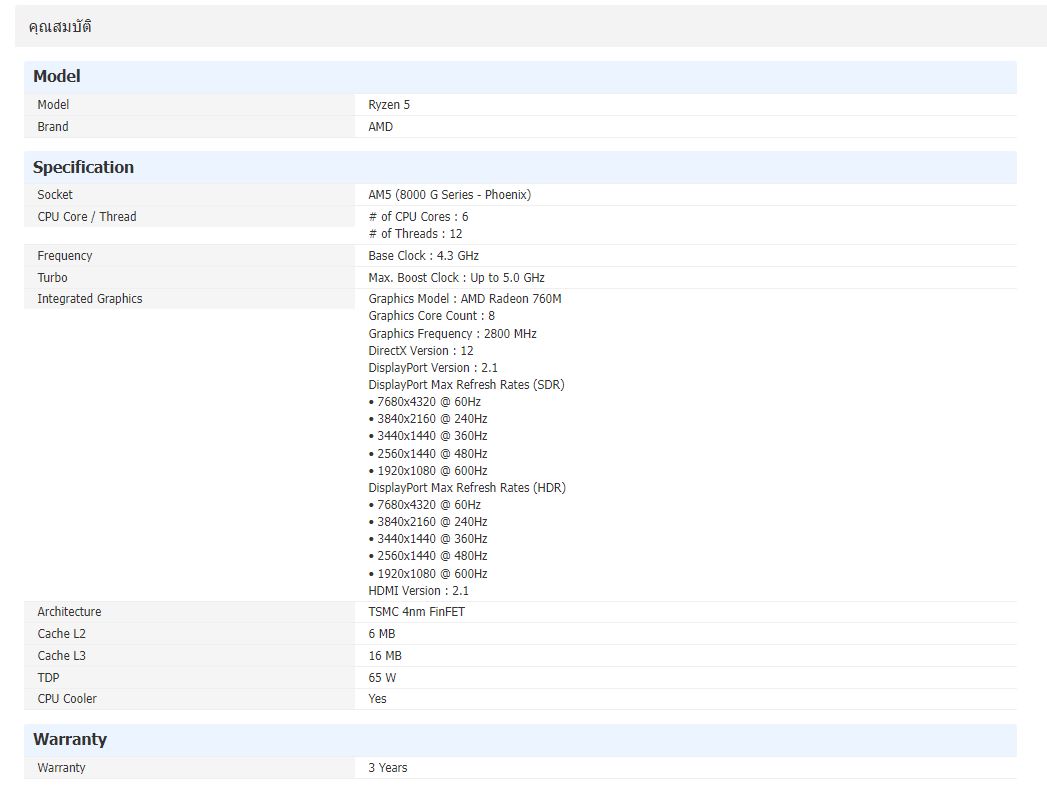This screenshot has height=785, width=1047.
Task: Select Graphics Model AMD Radeon 760M line
Action: [464, 299]
